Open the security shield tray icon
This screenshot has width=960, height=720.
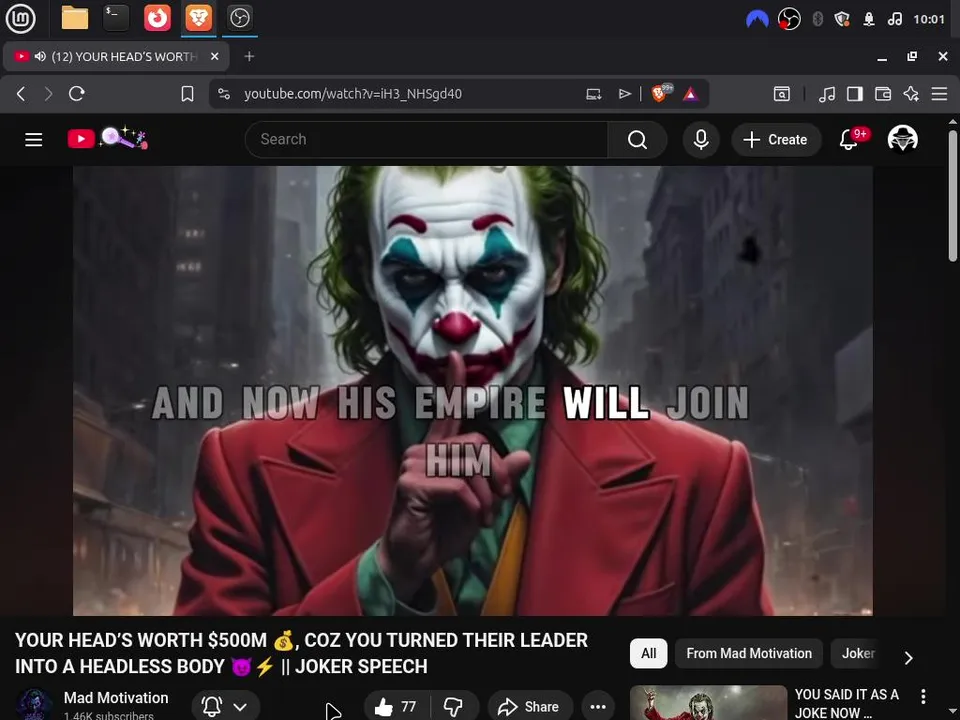click(x=842, y=19)
